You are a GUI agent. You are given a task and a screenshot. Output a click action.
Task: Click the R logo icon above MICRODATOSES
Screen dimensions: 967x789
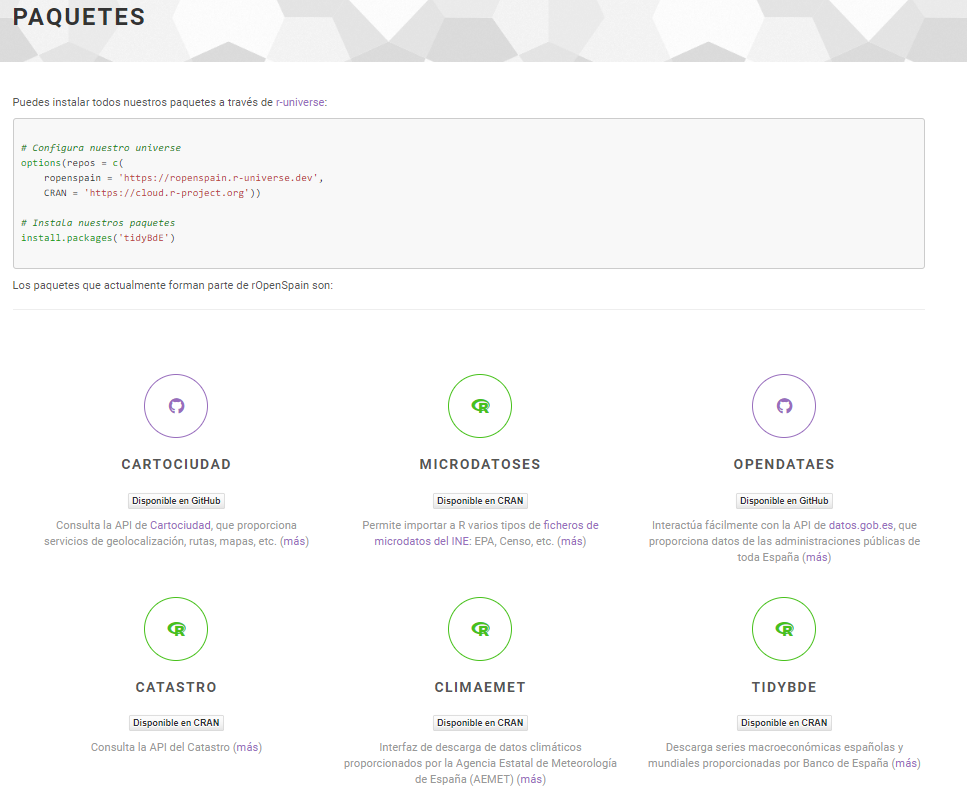[480, 406]
